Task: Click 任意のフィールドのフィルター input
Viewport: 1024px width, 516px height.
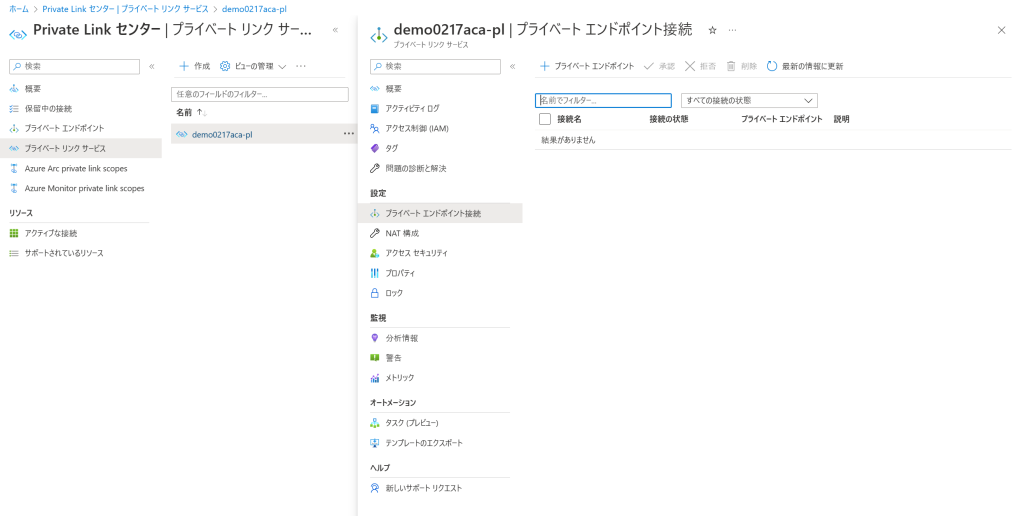Action: point(260,94)
